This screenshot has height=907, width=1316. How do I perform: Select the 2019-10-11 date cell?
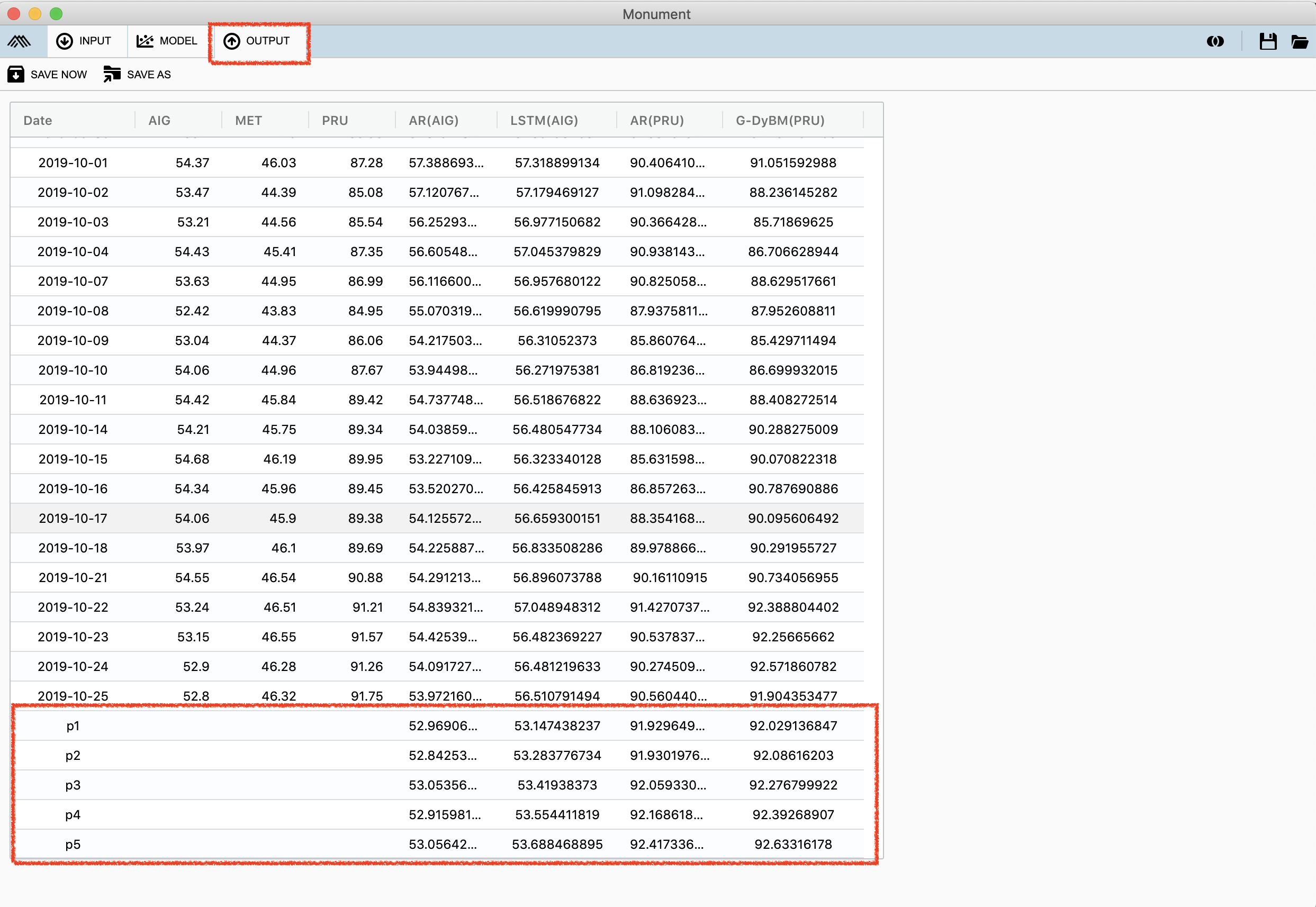pos(73,400)
